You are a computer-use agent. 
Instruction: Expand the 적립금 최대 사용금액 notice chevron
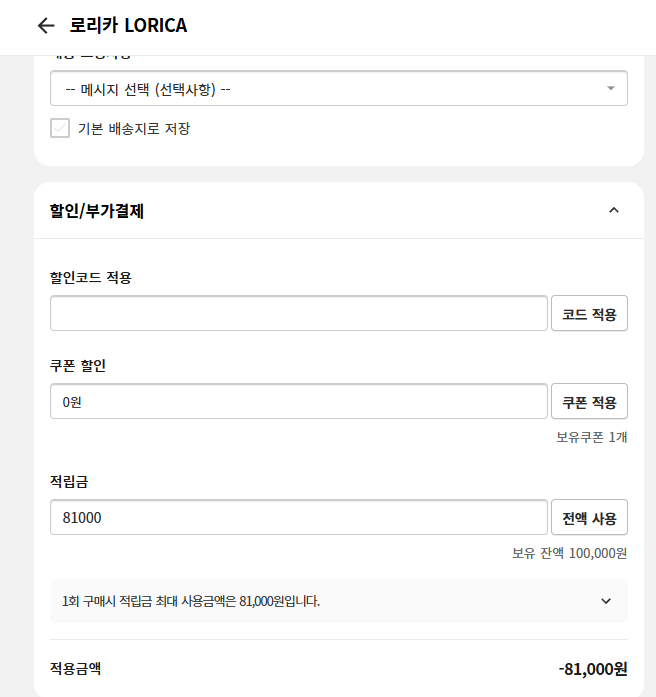(606, 601)
